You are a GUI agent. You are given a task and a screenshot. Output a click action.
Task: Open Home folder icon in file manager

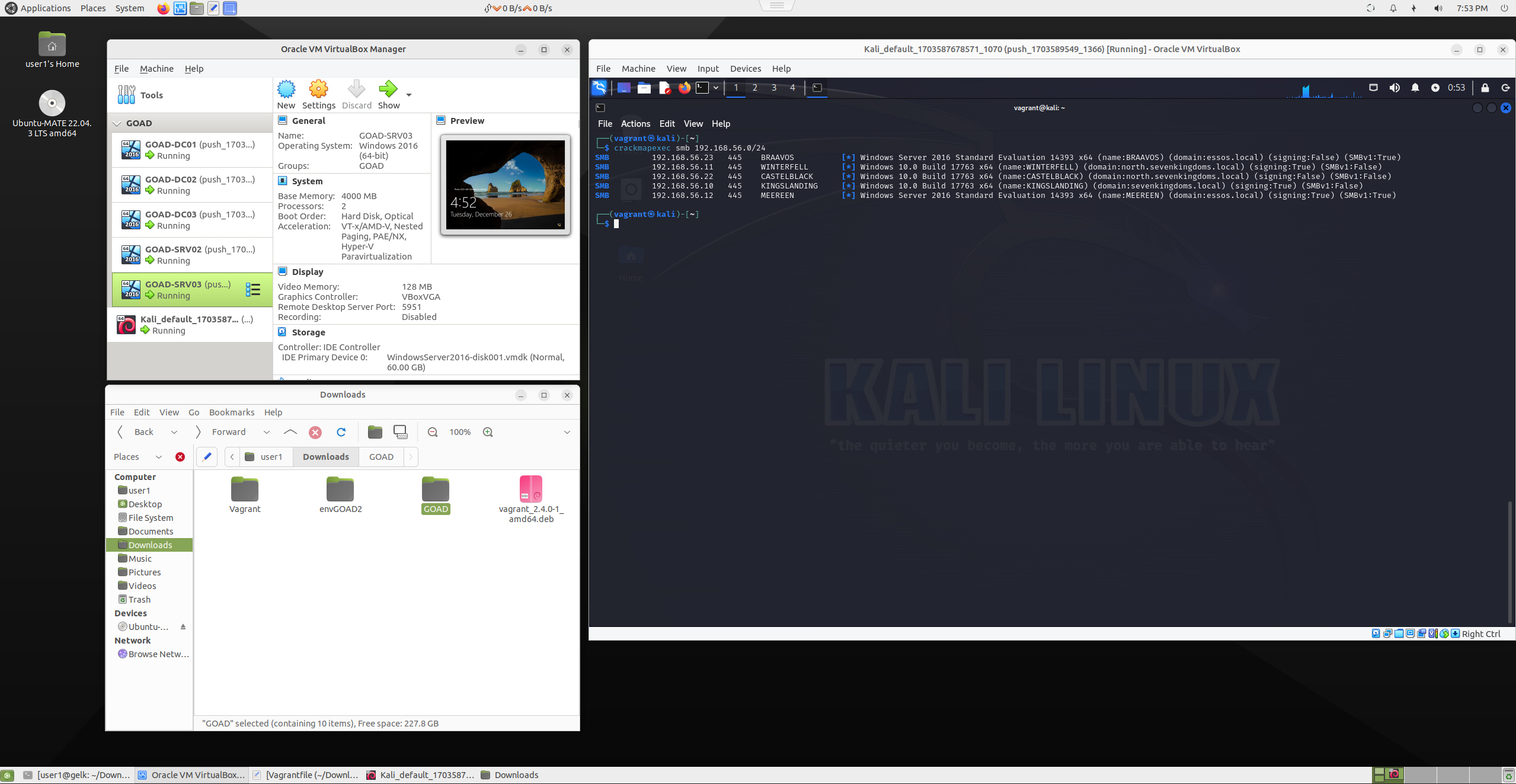pos(375,432)
